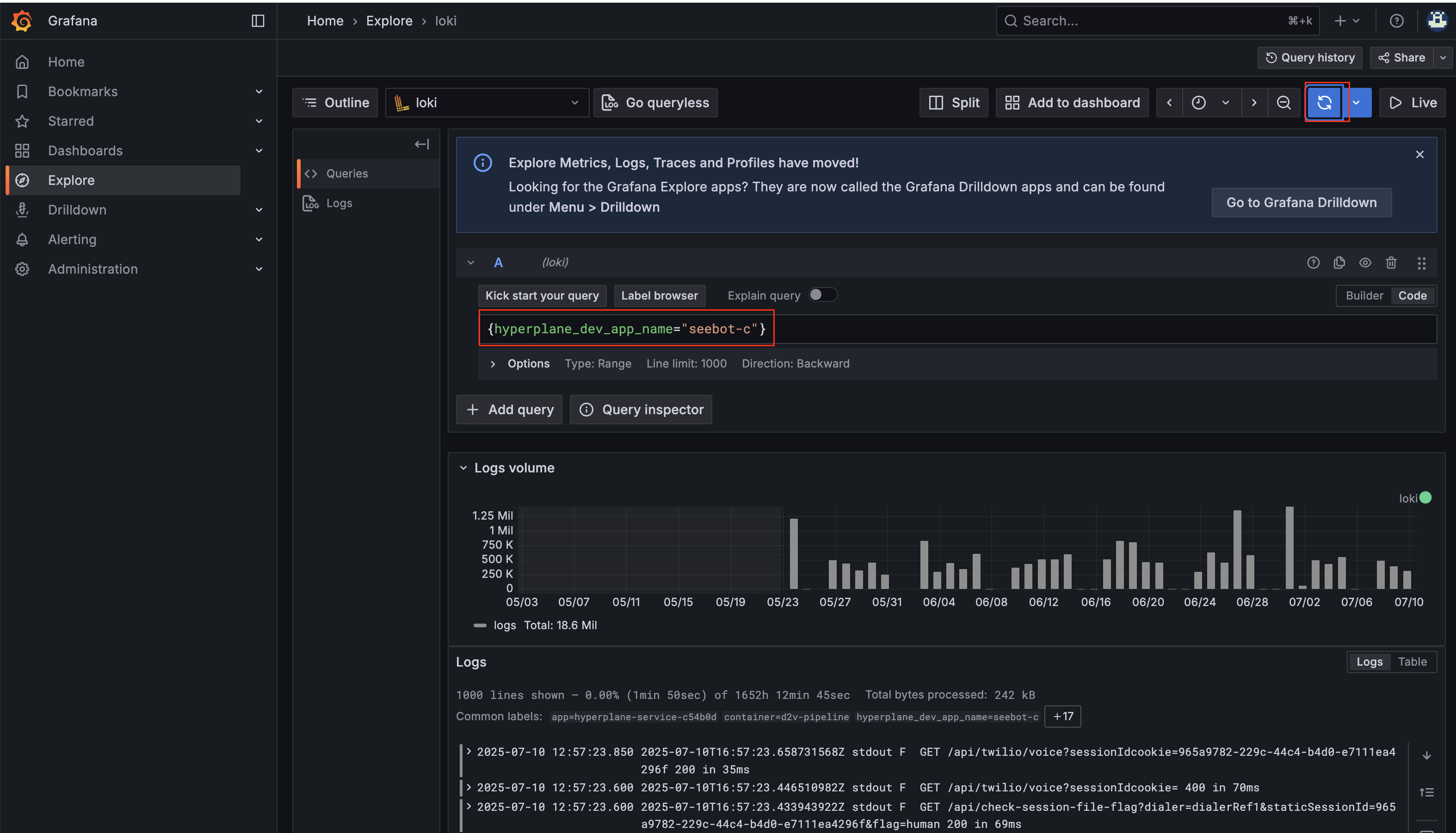Add a new query

509,410
